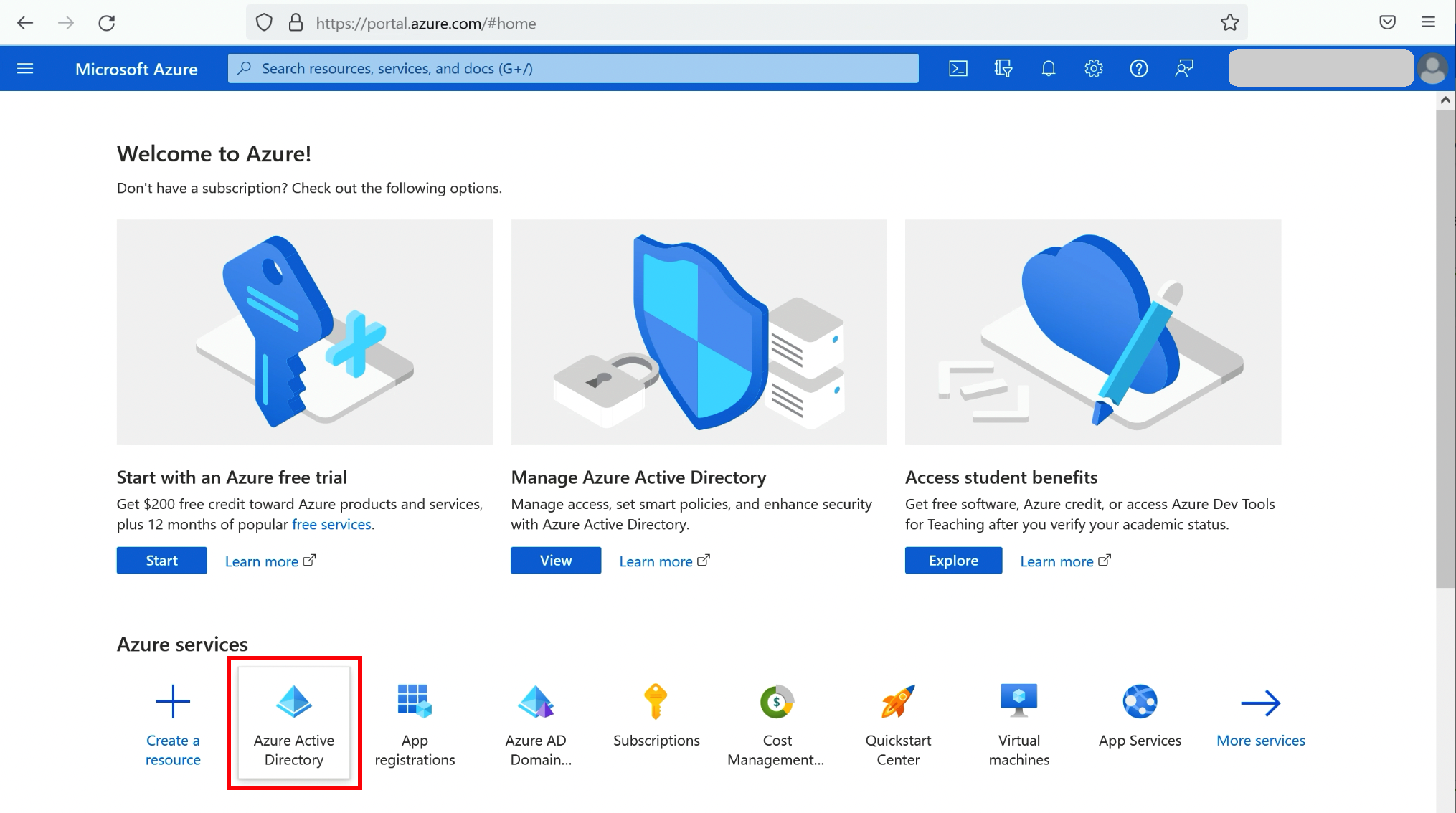Open the user account avatar menu
This screenshot has width=1456, height=813.
pos(1432,69)
